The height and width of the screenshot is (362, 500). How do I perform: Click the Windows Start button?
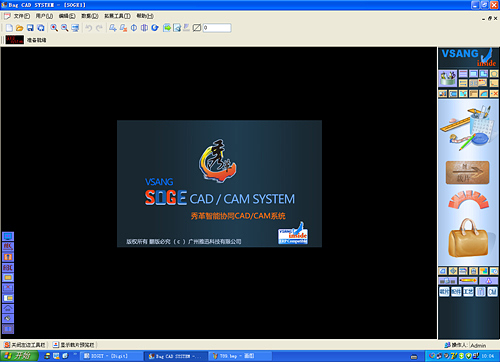coord(19,356)
